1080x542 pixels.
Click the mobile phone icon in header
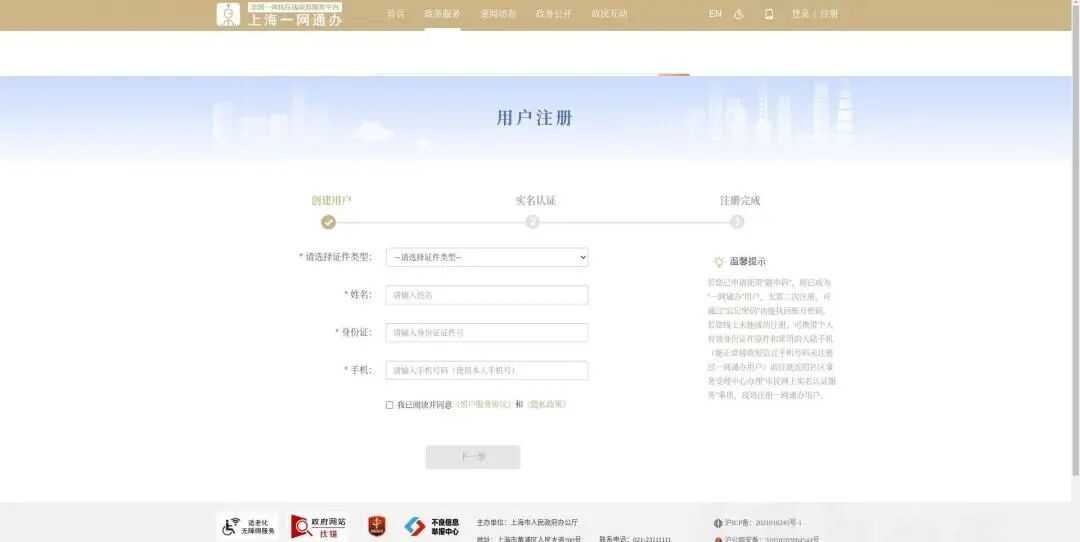(769, 14)
